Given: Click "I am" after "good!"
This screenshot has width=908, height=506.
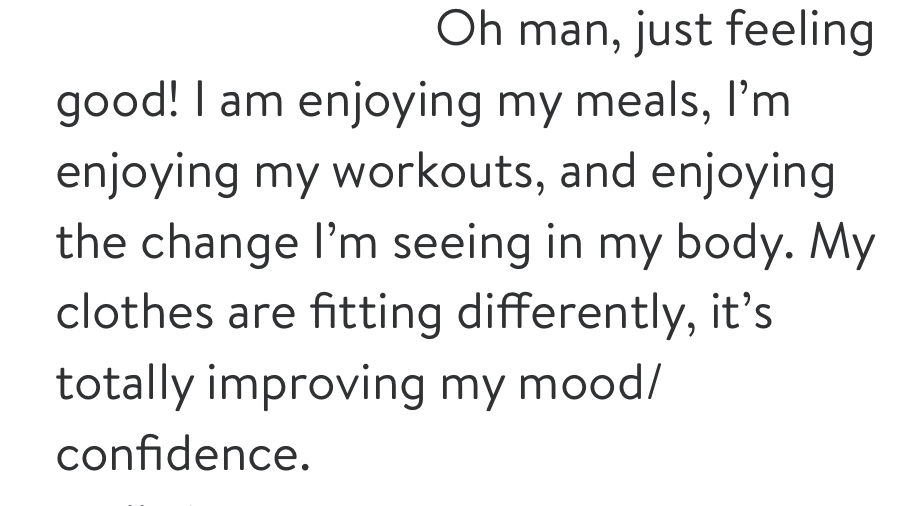Looking at the screenshot, I should point(239,101).
